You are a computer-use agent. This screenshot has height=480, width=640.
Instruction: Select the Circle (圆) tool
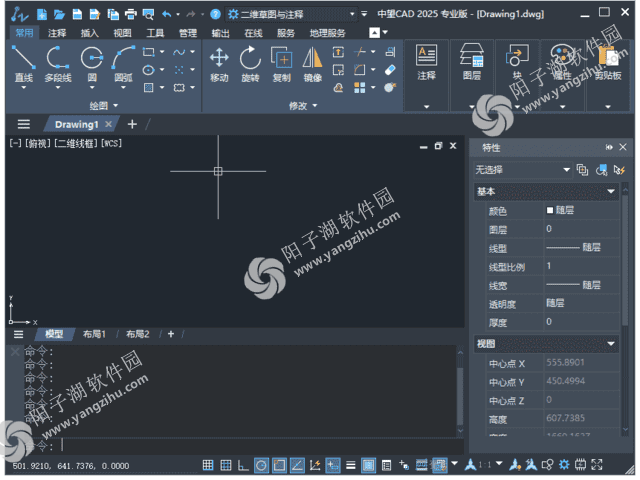[92, 64]
